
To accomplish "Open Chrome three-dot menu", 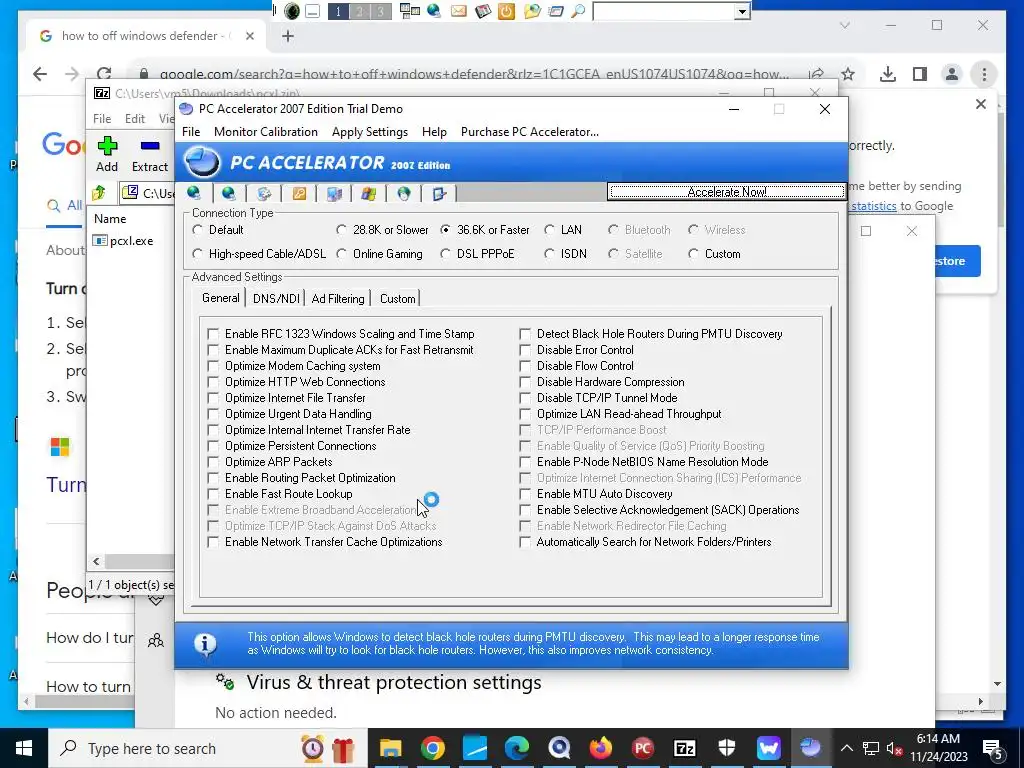I will point(984,74).
